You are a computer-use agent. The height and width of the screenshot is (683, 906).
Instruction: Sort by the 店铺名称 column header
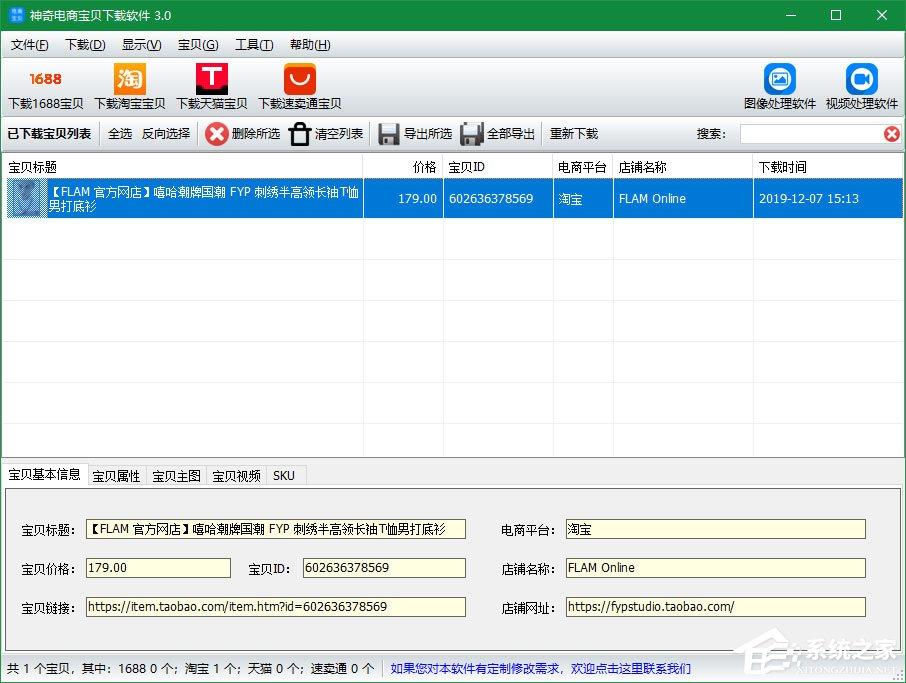coord(683,167)
